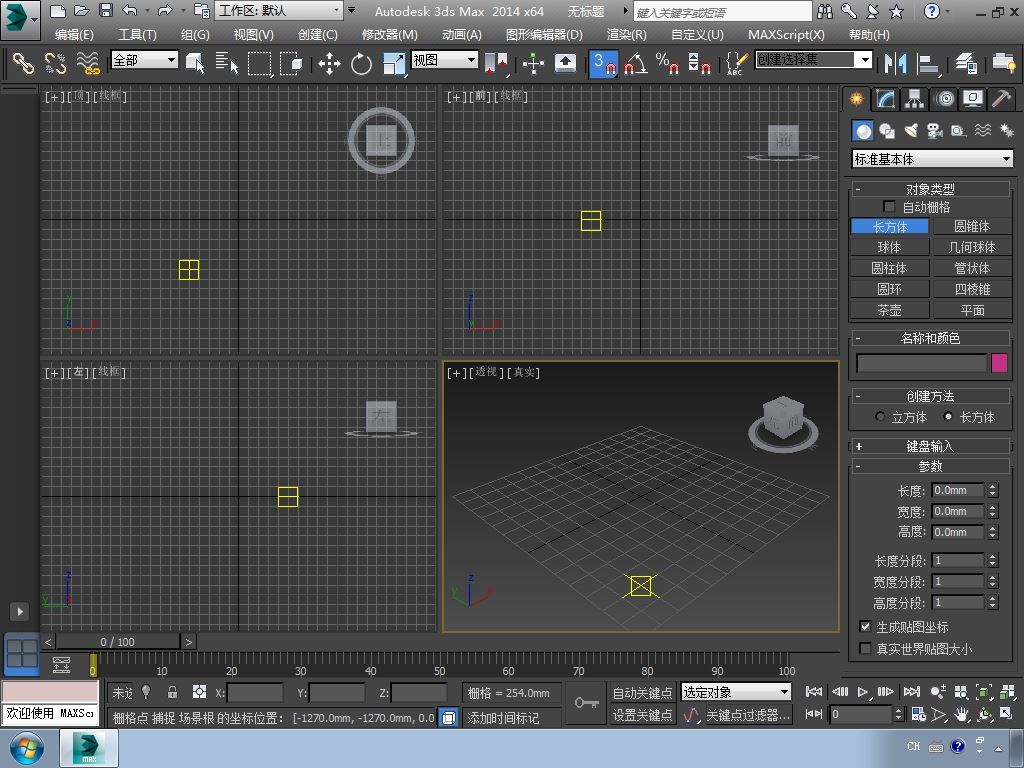Select the Rotate tool
This screenshot has height=768, width=1024.
pyautogui.click(x=361, y=64)
